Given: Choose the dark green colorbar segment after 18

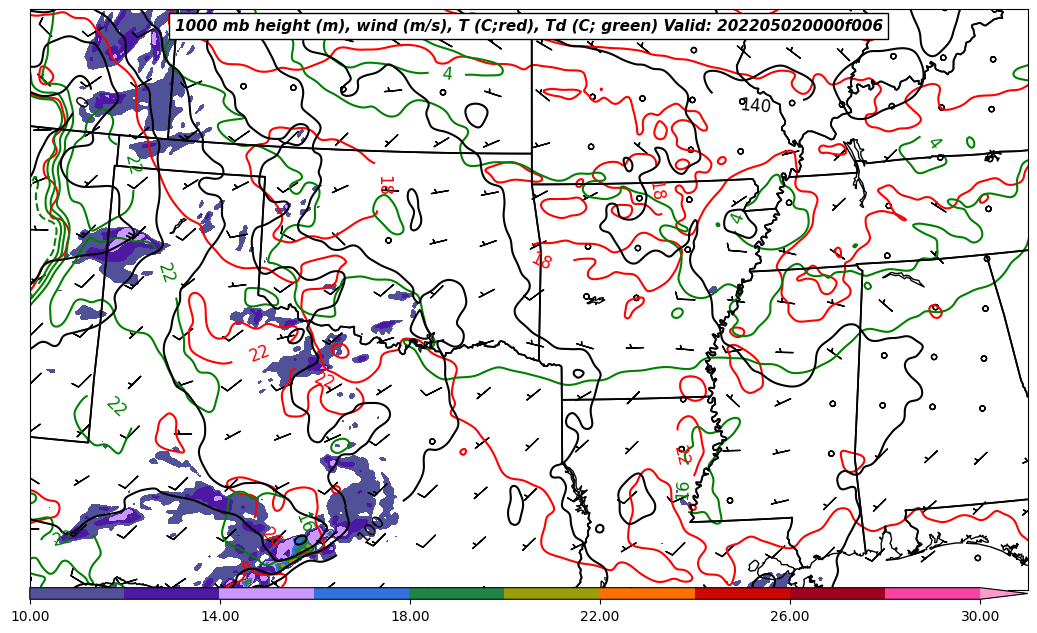Looking at the screenshot, I should tap(457, 593).
